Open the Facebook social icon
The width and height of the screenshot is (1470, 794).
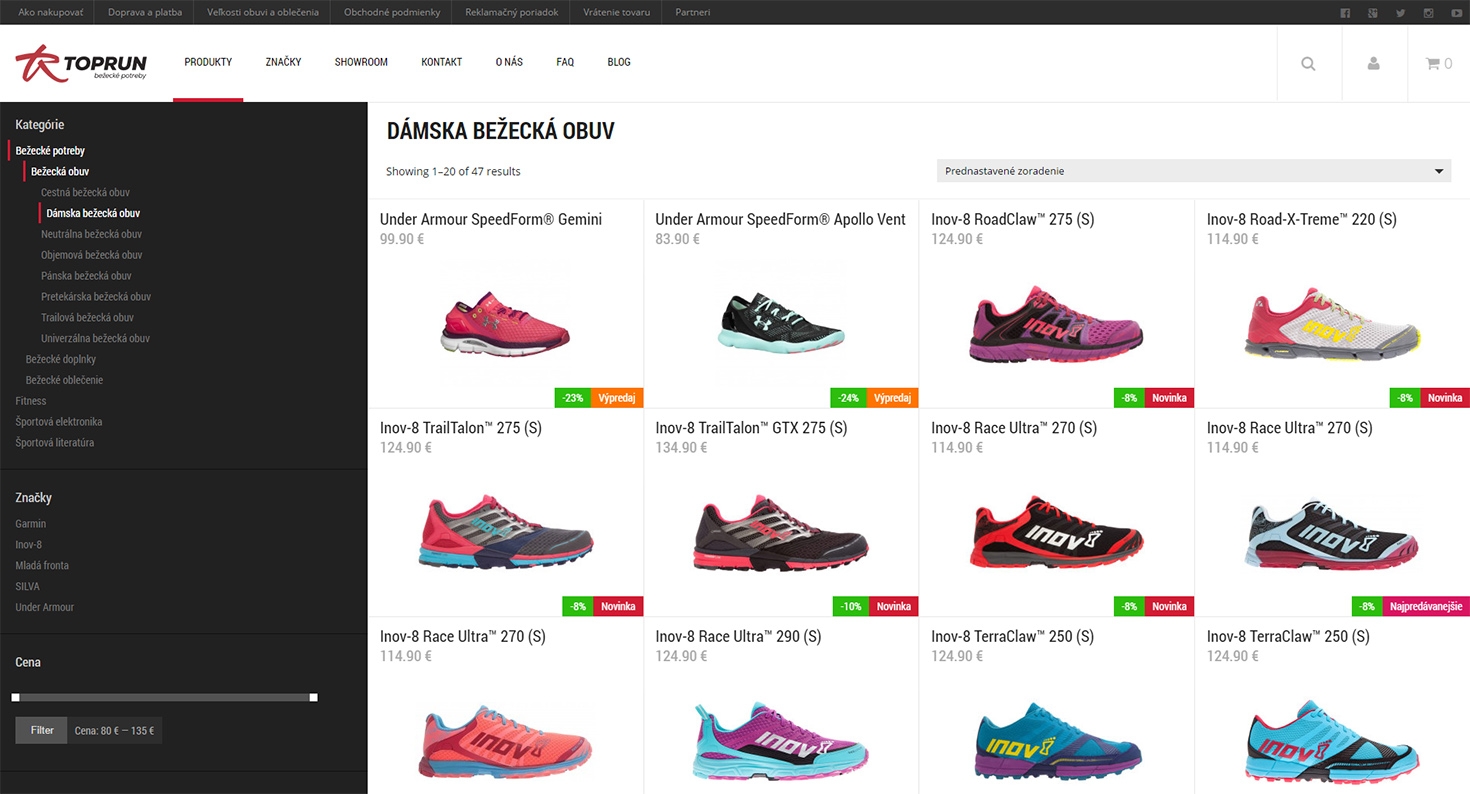[x=1345, y=13]
